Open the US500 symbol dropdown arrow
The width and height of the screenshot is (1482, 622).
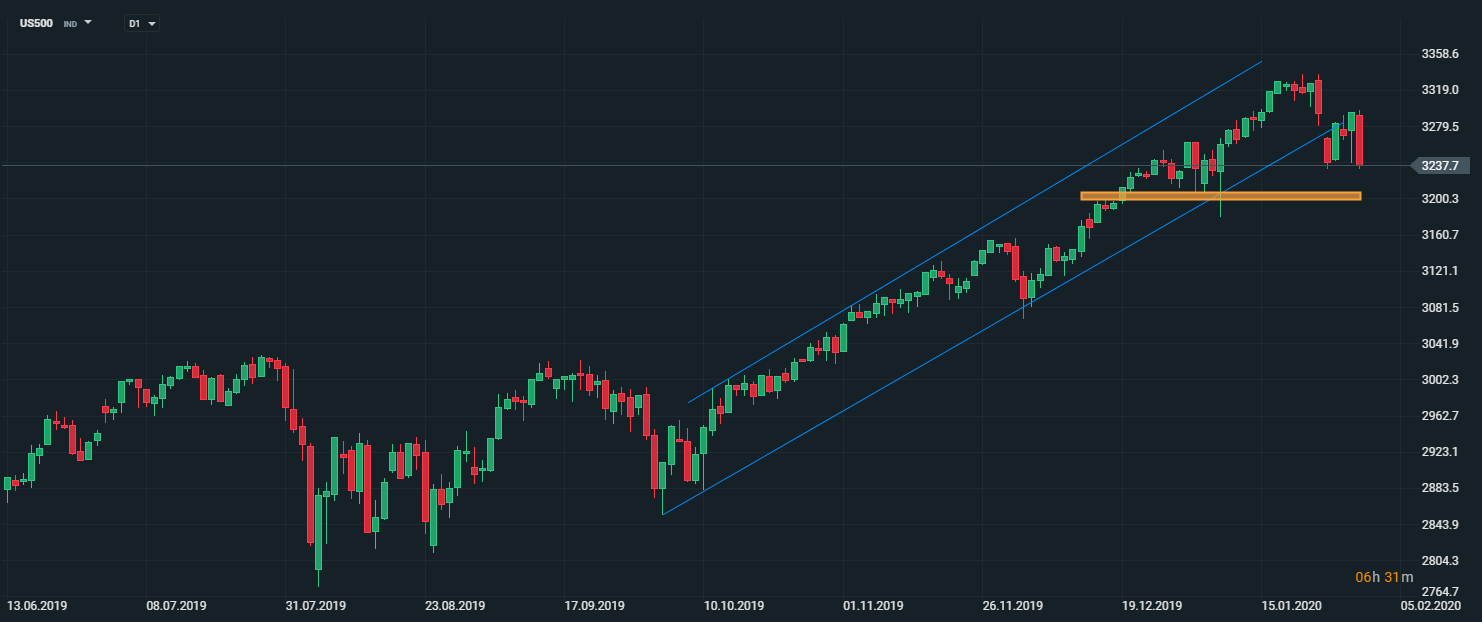coord(88,22)
